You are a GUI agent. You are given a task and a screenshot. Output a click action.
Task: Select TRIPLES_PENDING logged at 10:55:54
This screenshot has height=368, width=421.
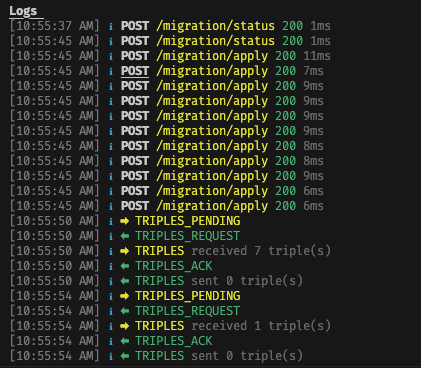[188, 296]
